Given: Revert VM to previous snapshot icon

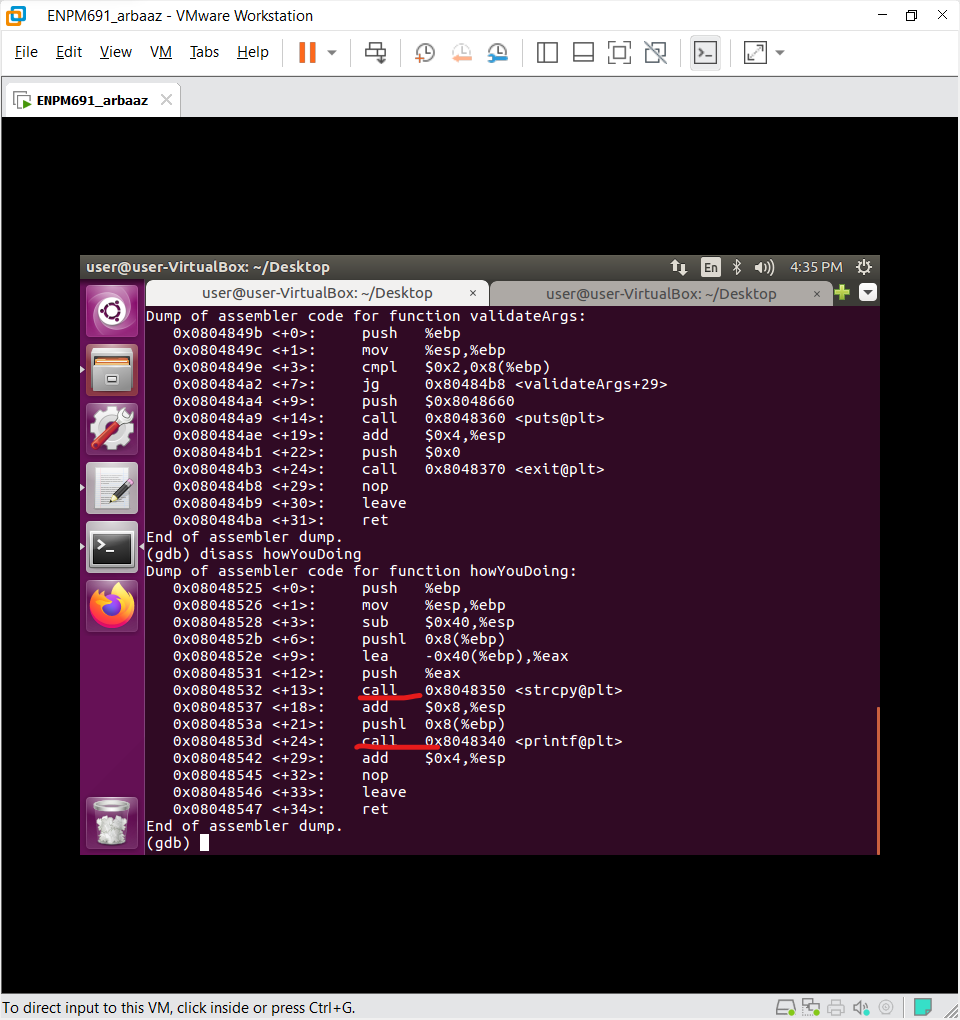Looking at the screenshot, I should pos(461,53).
